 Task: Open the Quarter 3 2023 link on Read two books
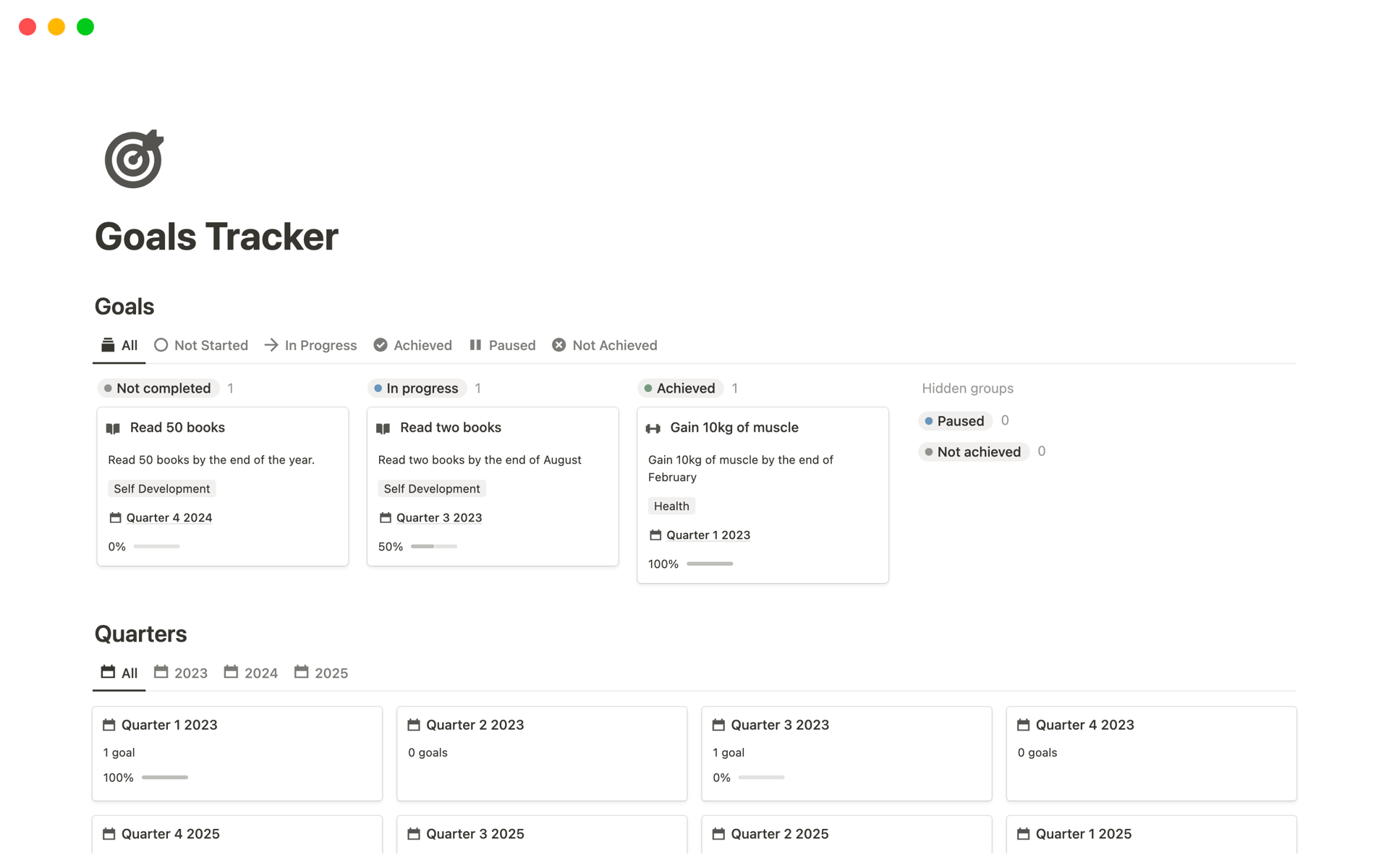(438, 518)
